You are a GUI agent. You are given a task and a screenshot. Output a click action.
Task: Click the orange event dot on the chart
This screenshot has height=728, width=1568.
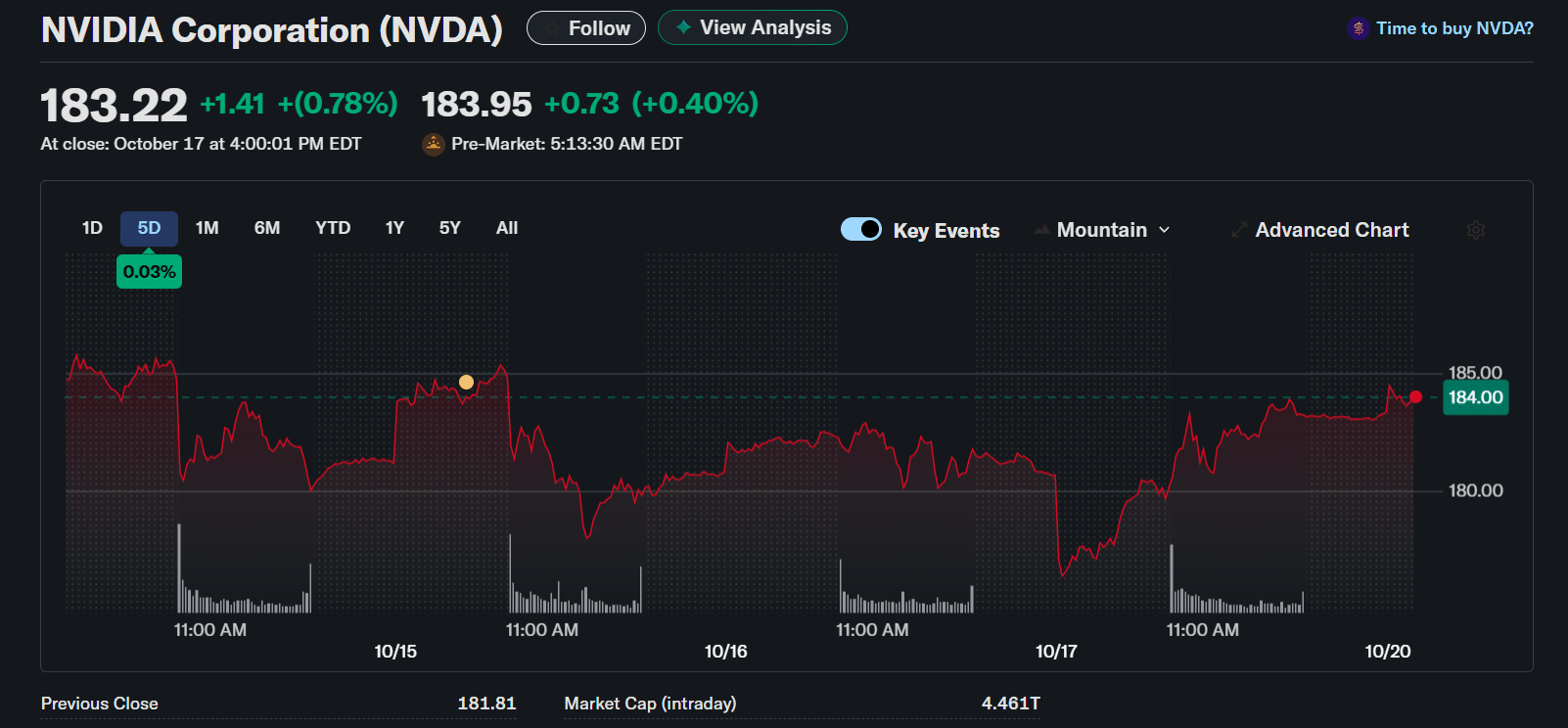[x=466, y=382]
